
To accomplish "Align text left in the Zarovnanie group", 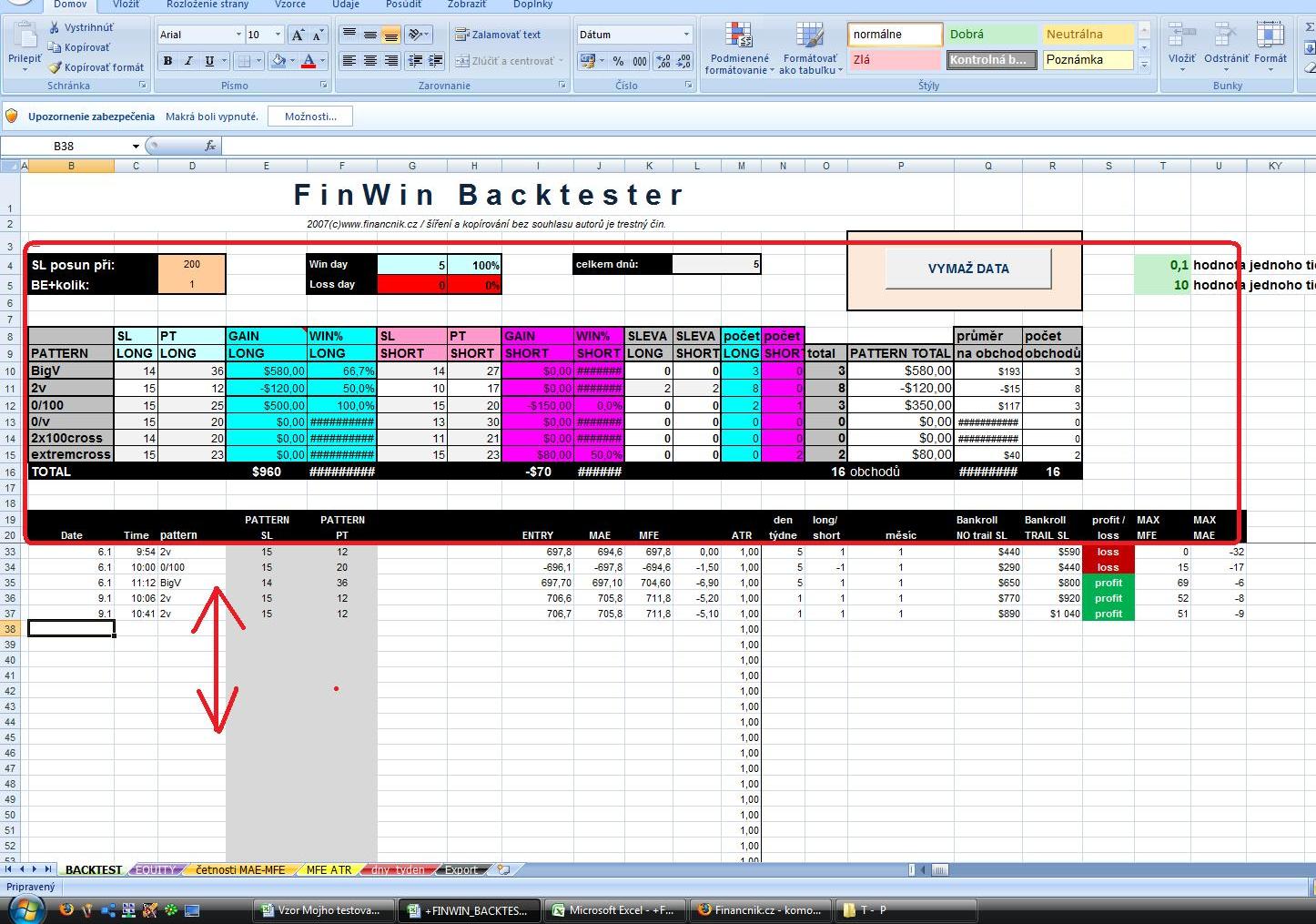I will [x=349, y=61].
